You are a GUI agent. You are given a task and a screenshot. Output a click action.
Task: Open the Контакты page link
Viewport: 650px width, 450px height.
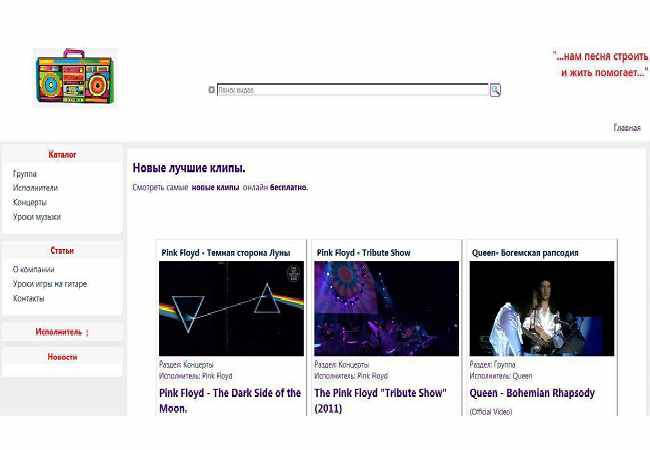29,298
